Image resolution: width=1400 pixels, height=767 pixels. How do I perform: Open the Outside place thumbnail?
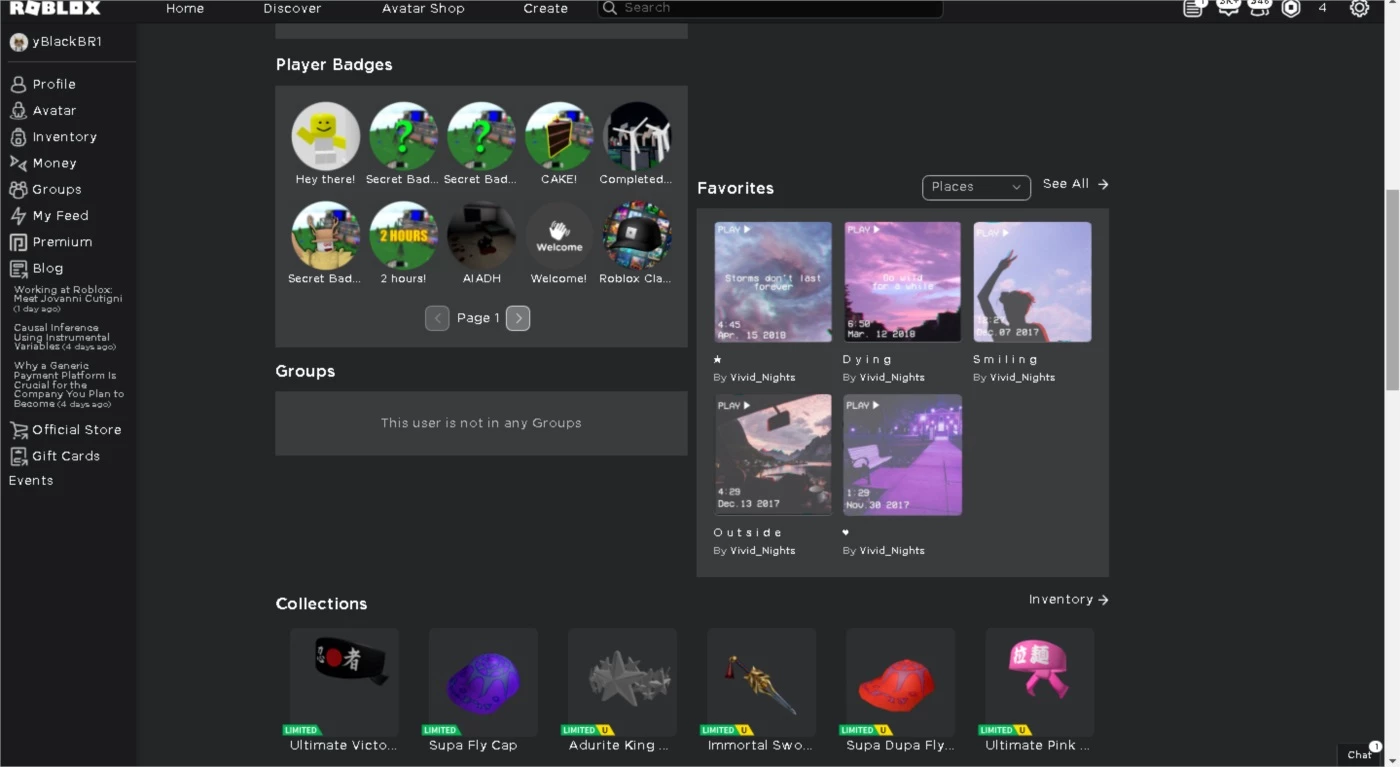click(x=773, y=455)
